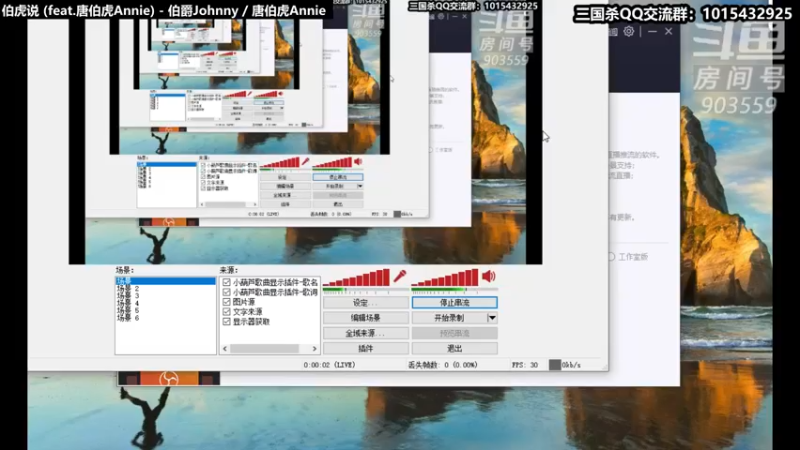Activate 场景 5 in the scenes list

(x=128, y=310)
